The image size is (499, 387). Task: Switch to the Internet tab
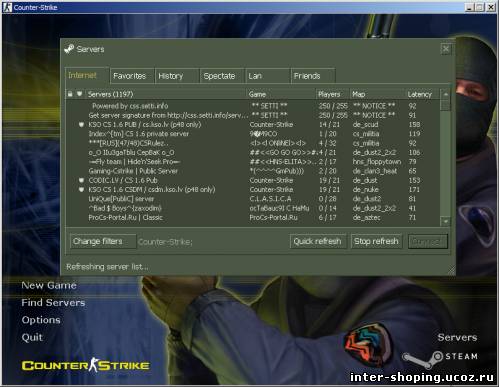(x=87, y=76)
